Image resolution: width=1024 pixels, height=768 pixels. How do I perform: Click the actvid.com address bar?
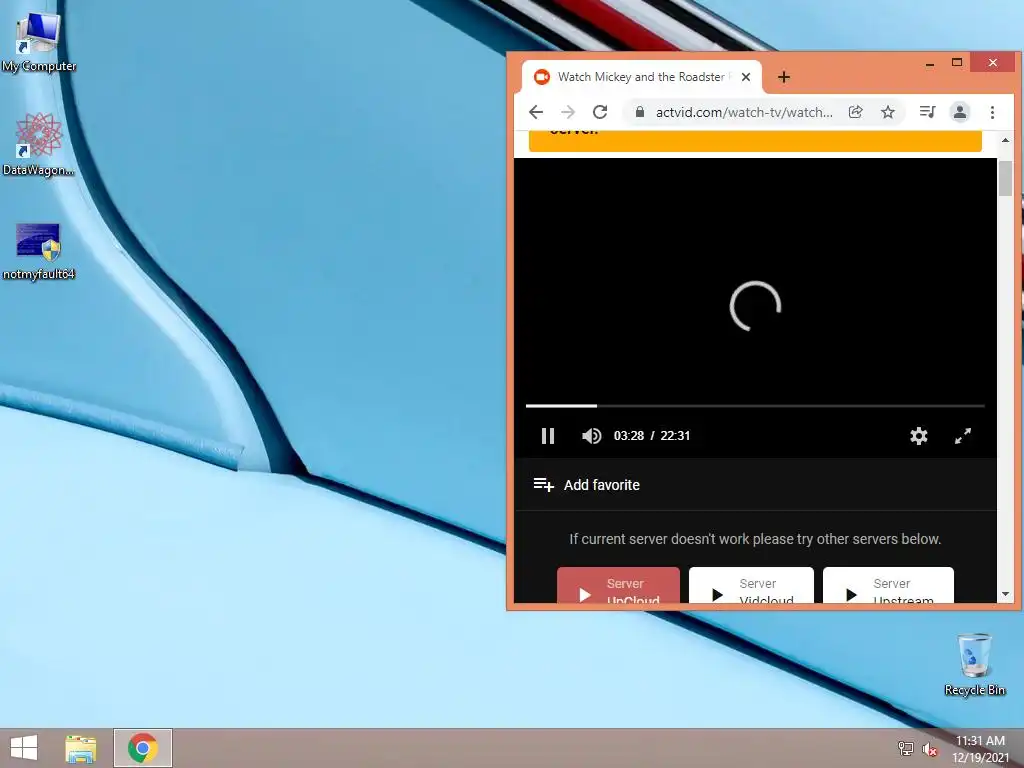[744, 112]
